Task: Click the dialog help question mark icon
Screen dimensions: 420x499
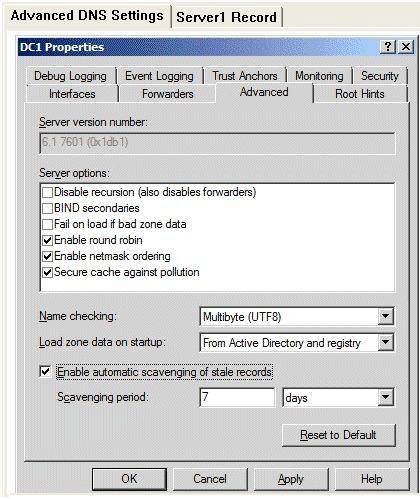Action: tap(388, 47)
